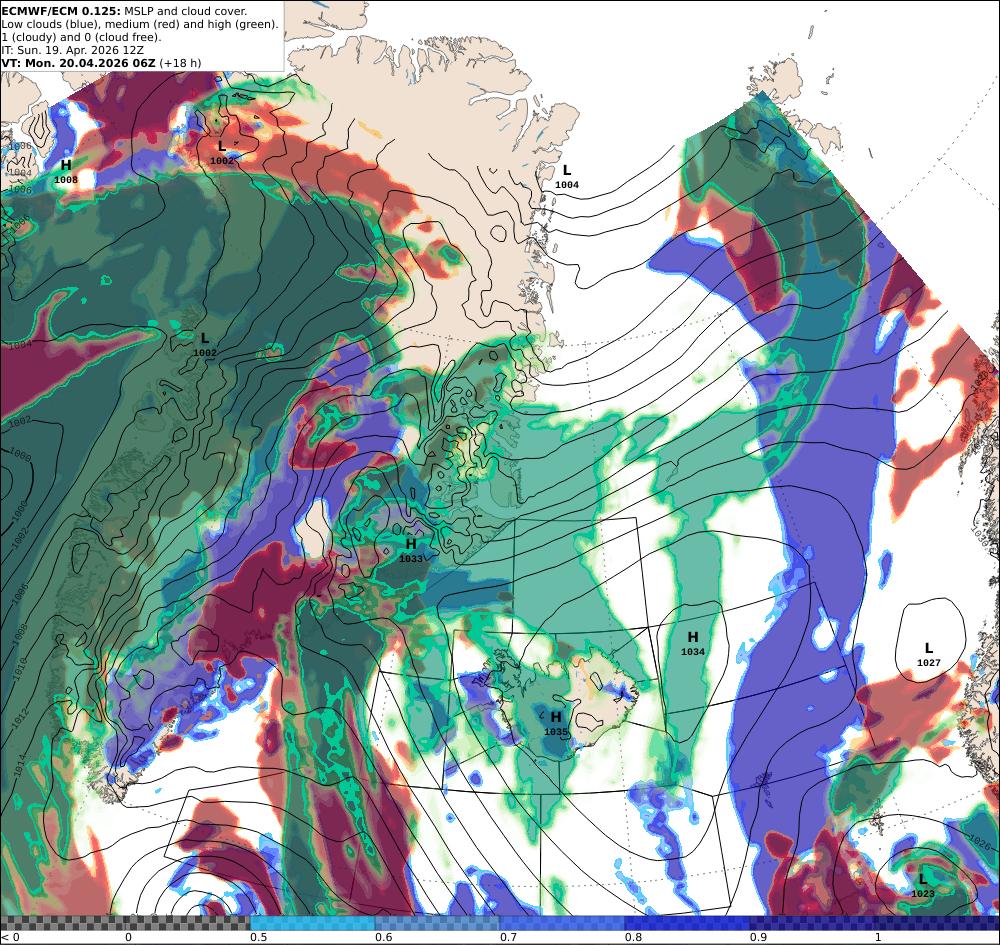Click the 'L 1023' low pressure label
1000x945 pixels.
tap(923, 886)
